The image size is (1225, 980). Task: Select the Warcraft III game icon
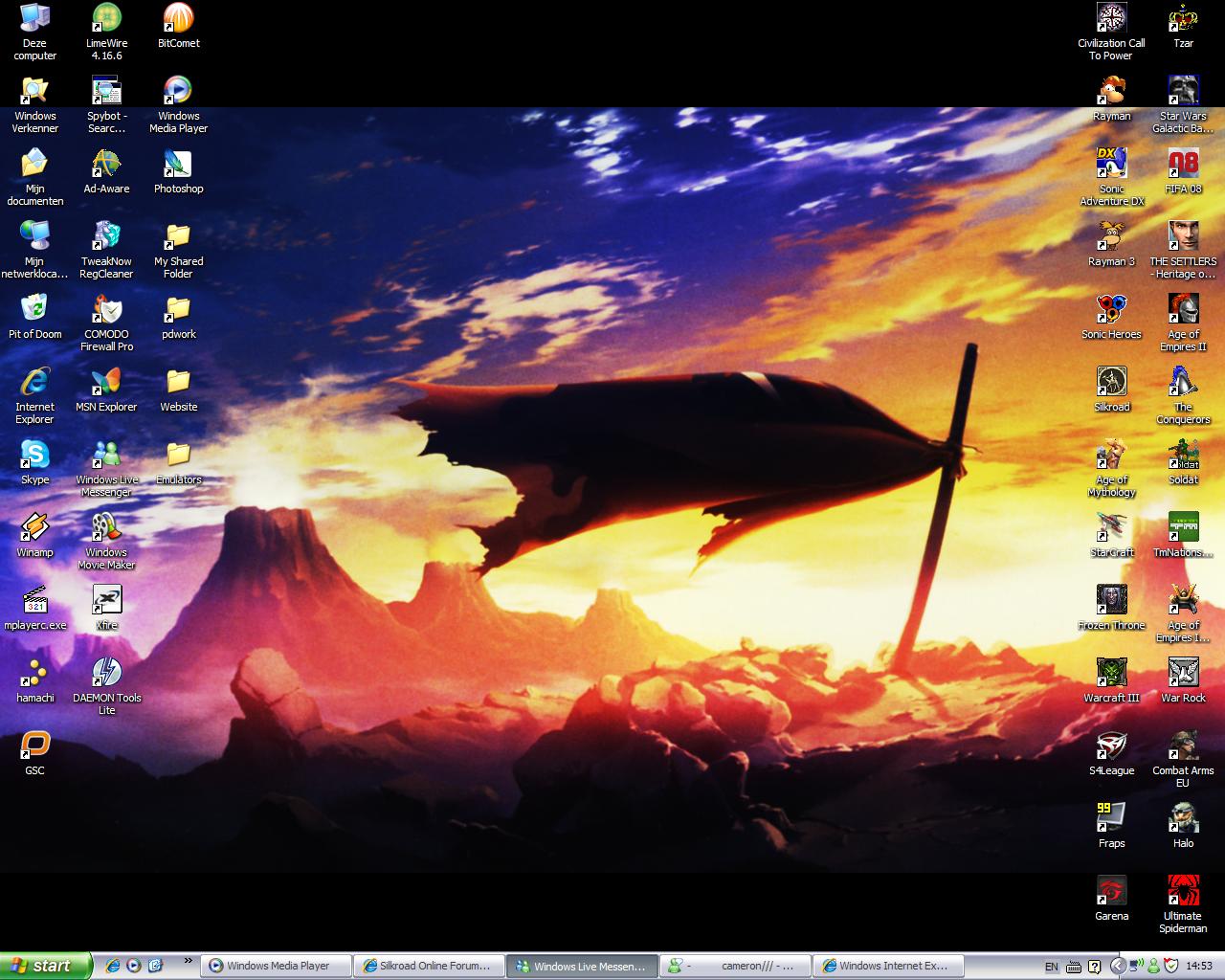click(1111, 674)
